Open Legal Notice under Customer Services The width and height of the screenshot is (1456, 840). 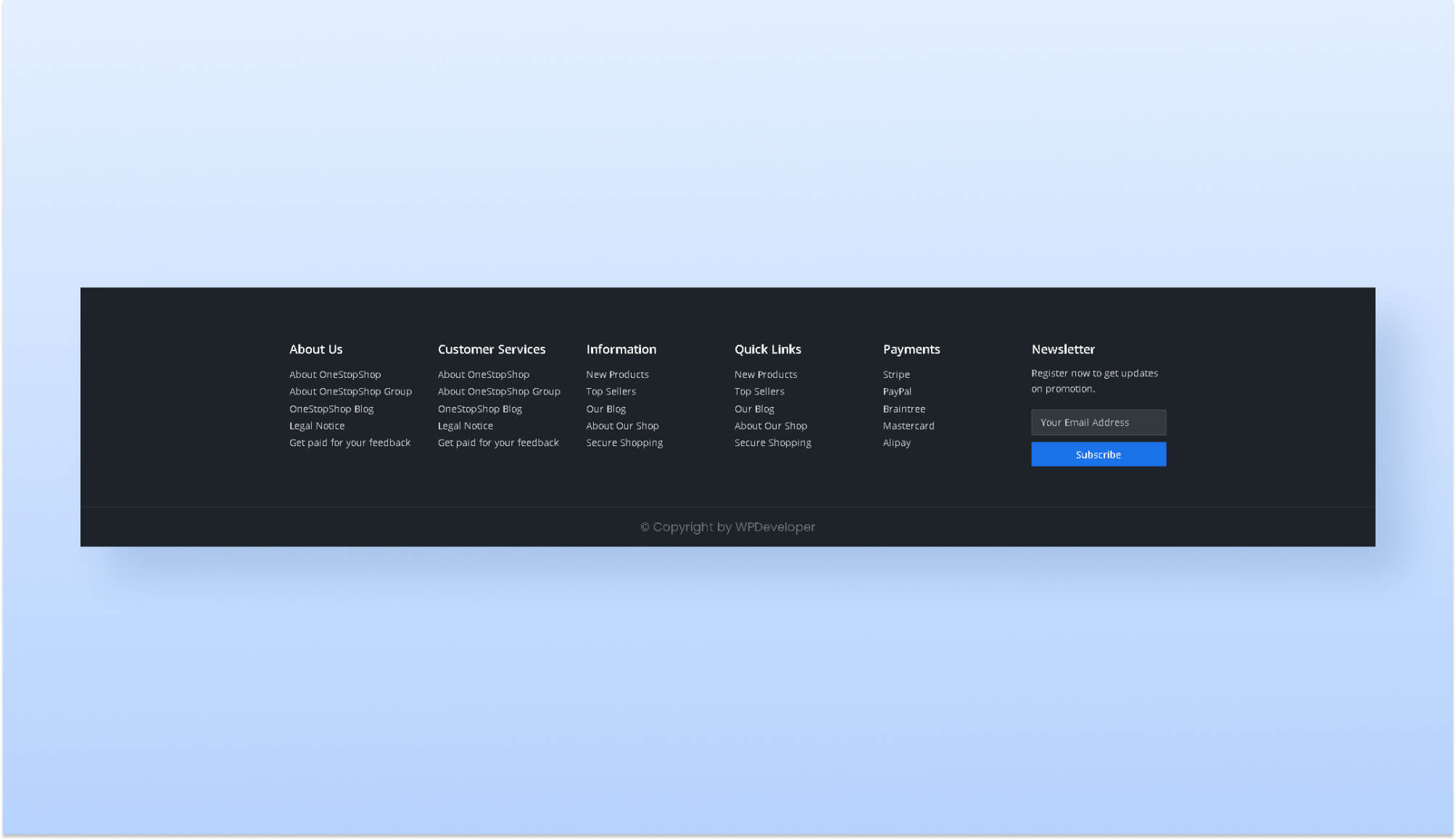466,426
